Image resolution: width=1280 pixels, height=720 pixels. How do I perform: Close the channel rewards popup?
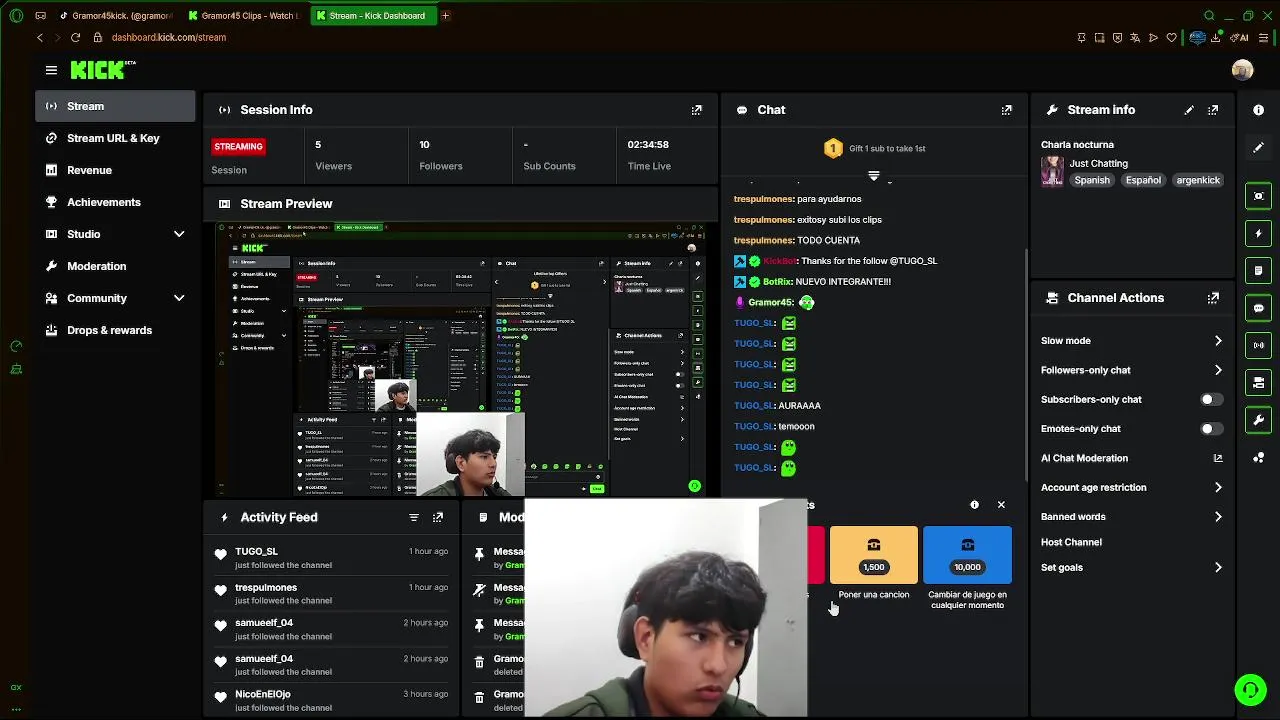click(x=1001, y=505)
